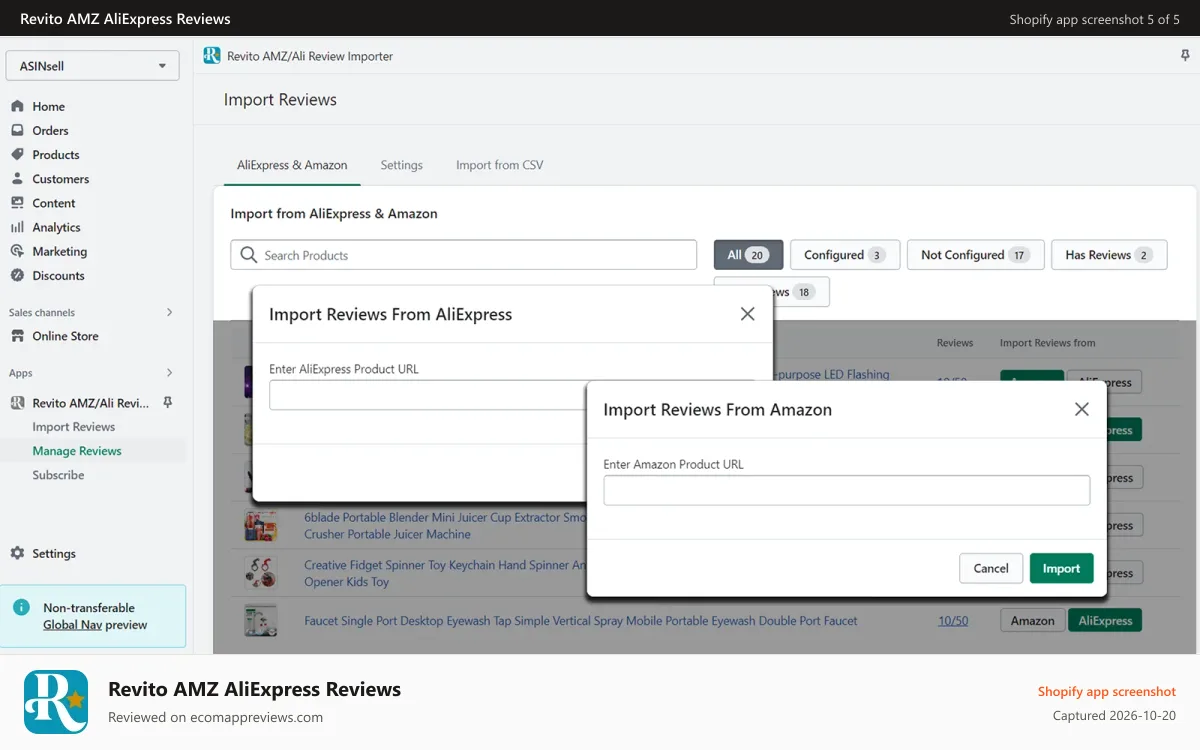Viewport: 1200px width, 750px height.
Task: Open the Faucet Single Port Desktop Eyewash product link
Action: pyautogui.click(x=581, y=621)
